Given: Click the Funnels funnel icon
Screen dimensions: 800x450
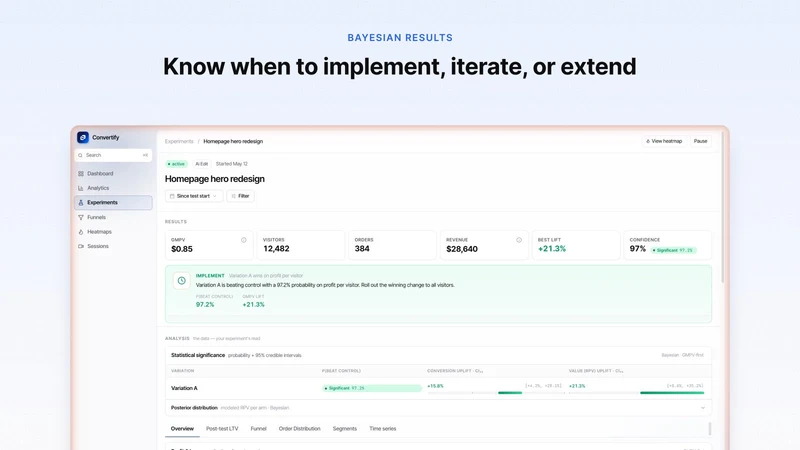Looking at the screenshot, I should tap(81, 217).
